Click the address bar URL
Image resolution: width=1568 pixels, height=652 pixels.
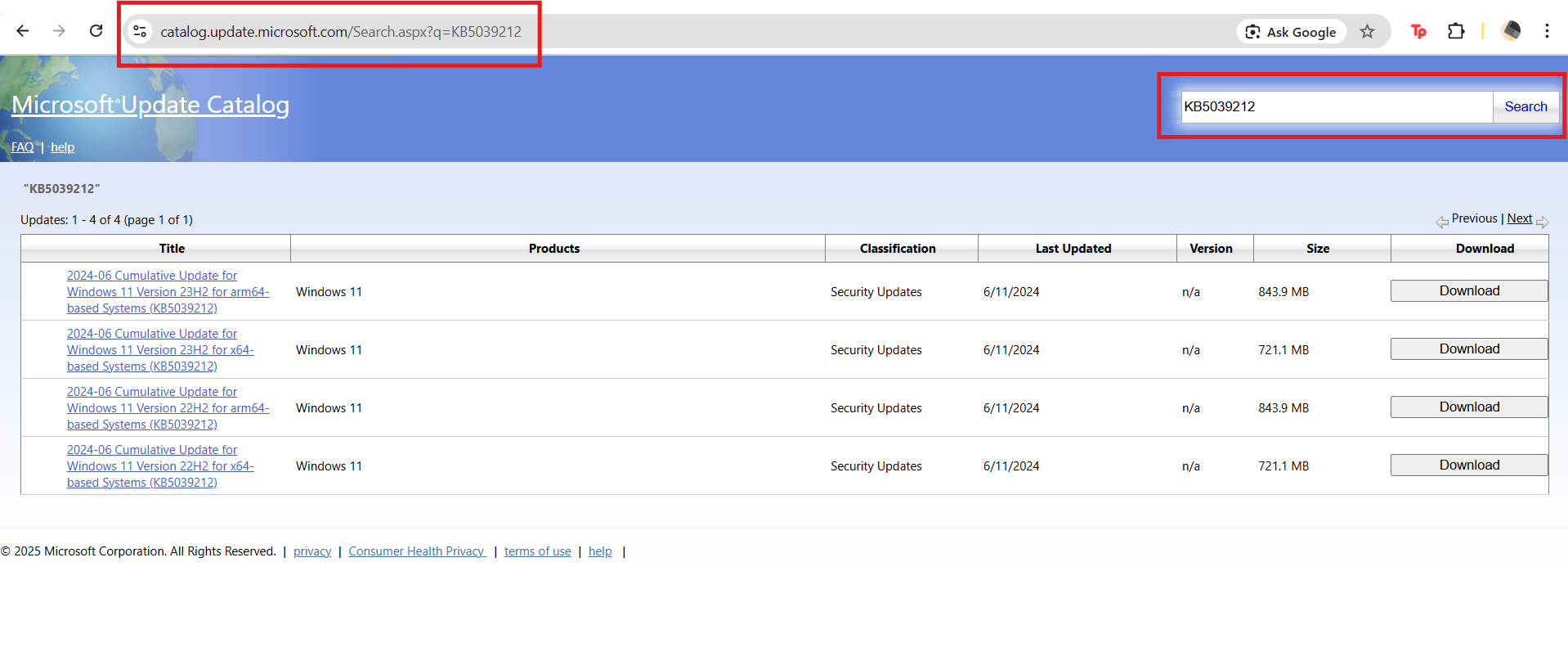[x=340, y=32]
